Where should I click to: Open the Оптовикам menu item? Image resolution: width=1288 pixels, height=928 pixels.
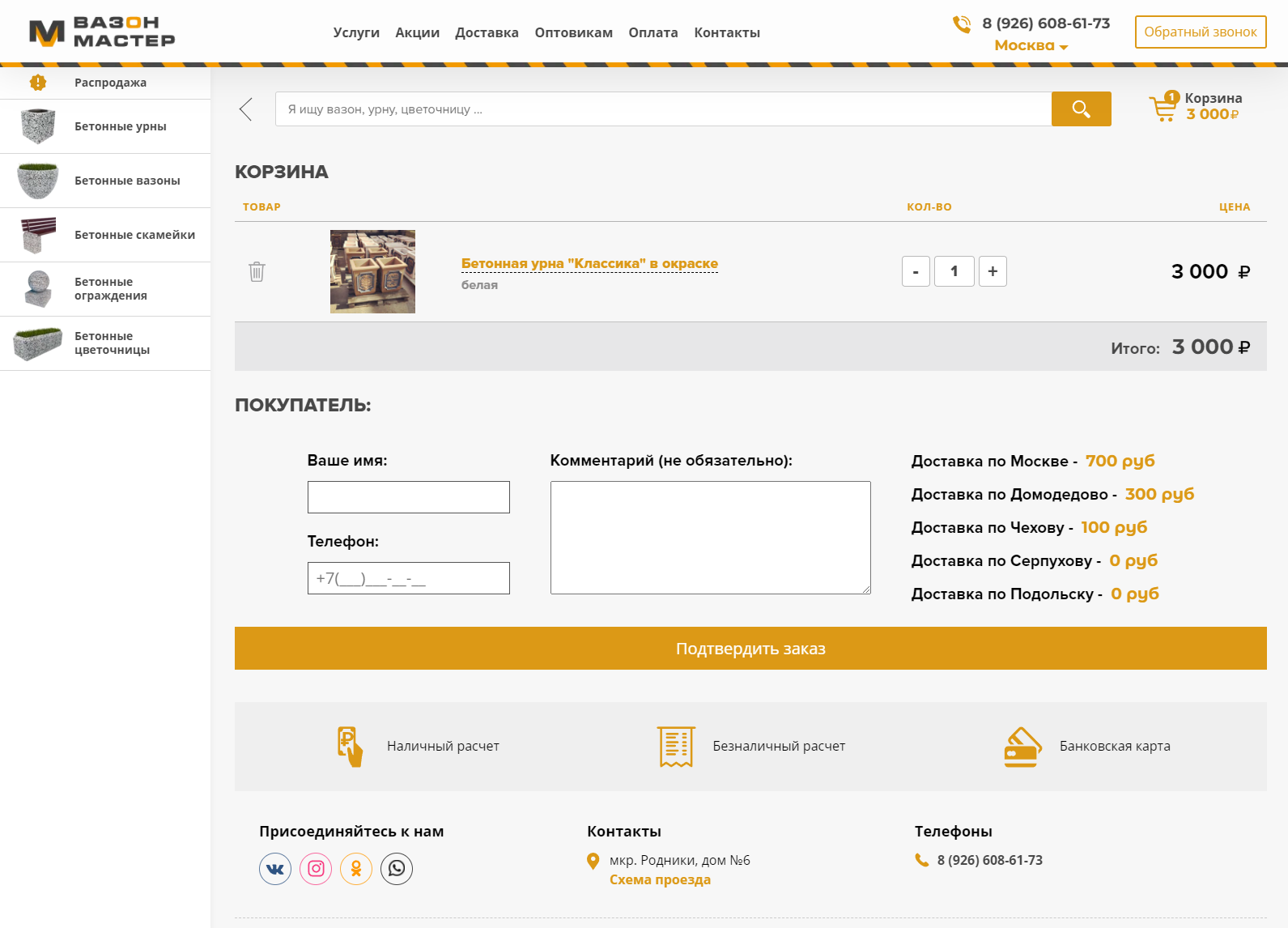(573, 32)
